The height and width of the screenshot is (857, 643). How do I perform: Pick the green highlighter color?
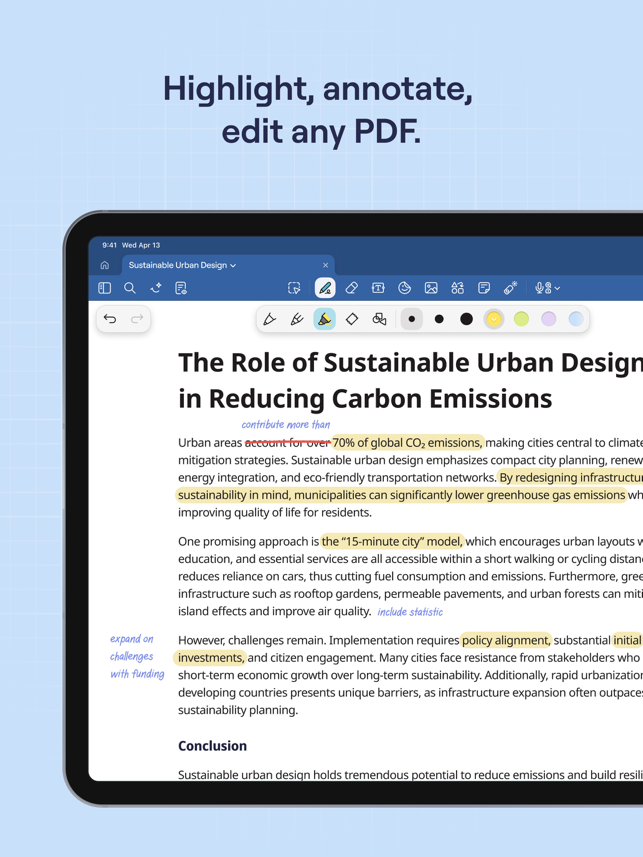(x=522, y=319)
